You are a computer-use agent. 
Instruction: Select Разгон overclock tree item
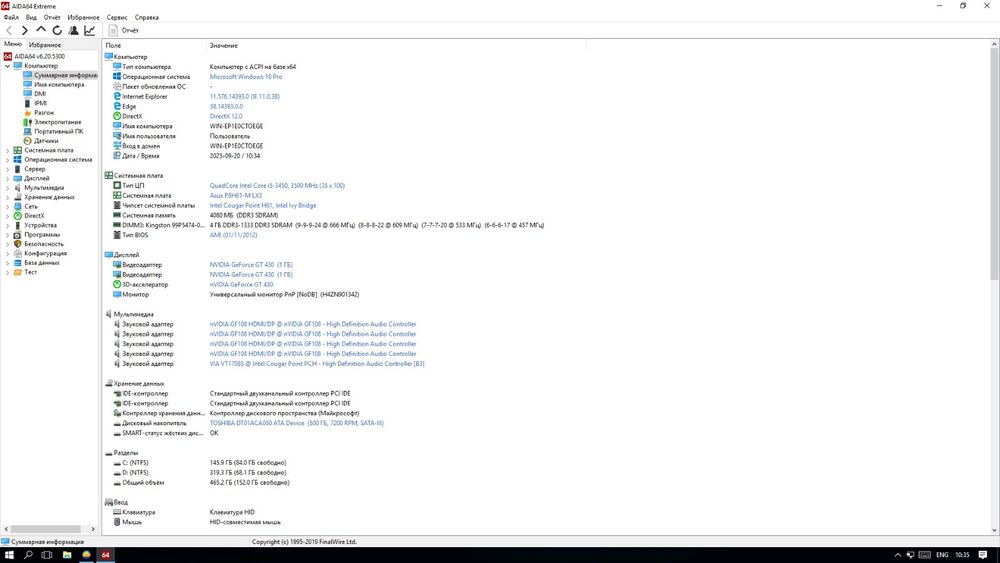(43, 113)
